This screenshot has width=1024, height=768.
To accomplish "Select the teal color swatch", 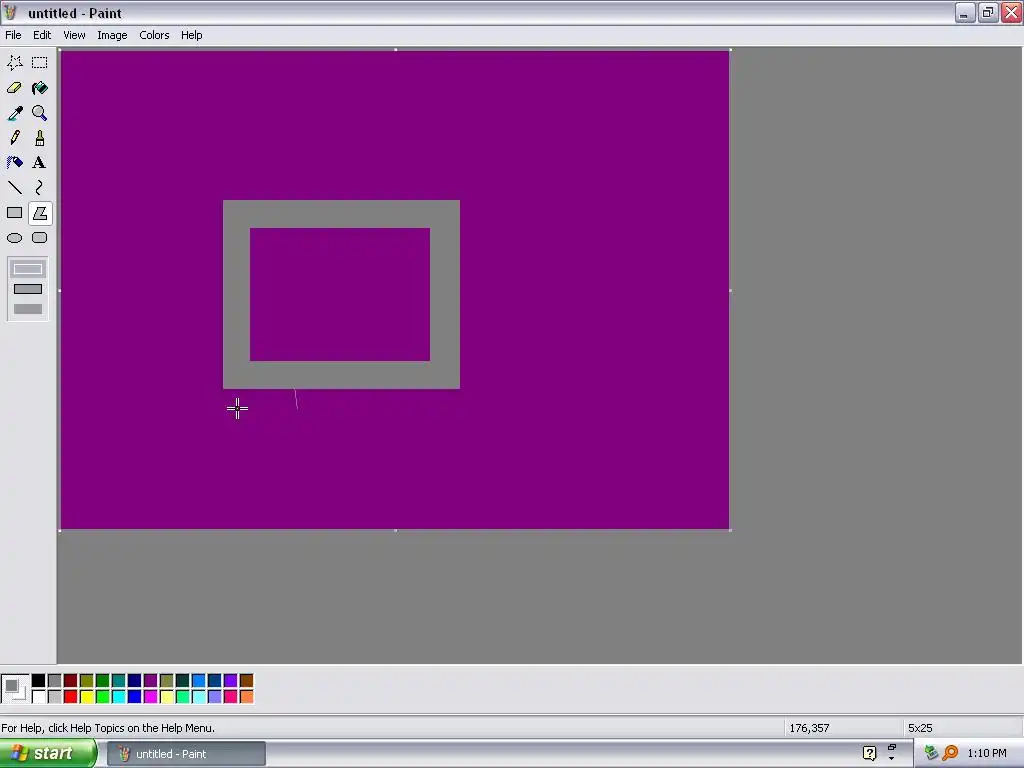I will tap(119, 681).
